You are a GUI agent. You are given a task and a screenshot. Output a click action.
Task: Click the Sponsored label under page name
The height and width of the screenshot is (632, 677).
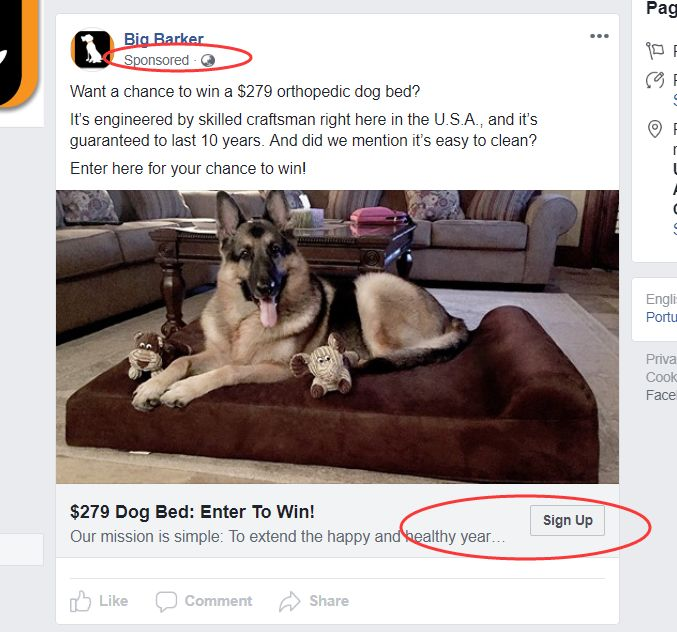[156, 60]
